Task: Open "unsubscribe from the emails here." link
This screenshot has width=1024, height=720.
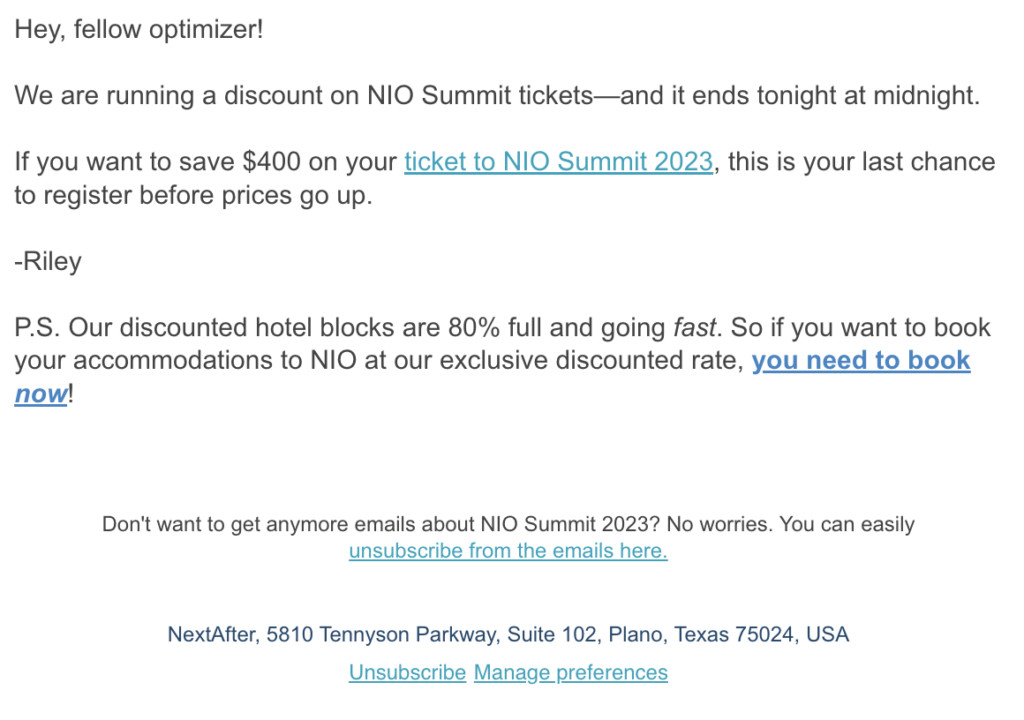Action: click(x=508, y=551)
